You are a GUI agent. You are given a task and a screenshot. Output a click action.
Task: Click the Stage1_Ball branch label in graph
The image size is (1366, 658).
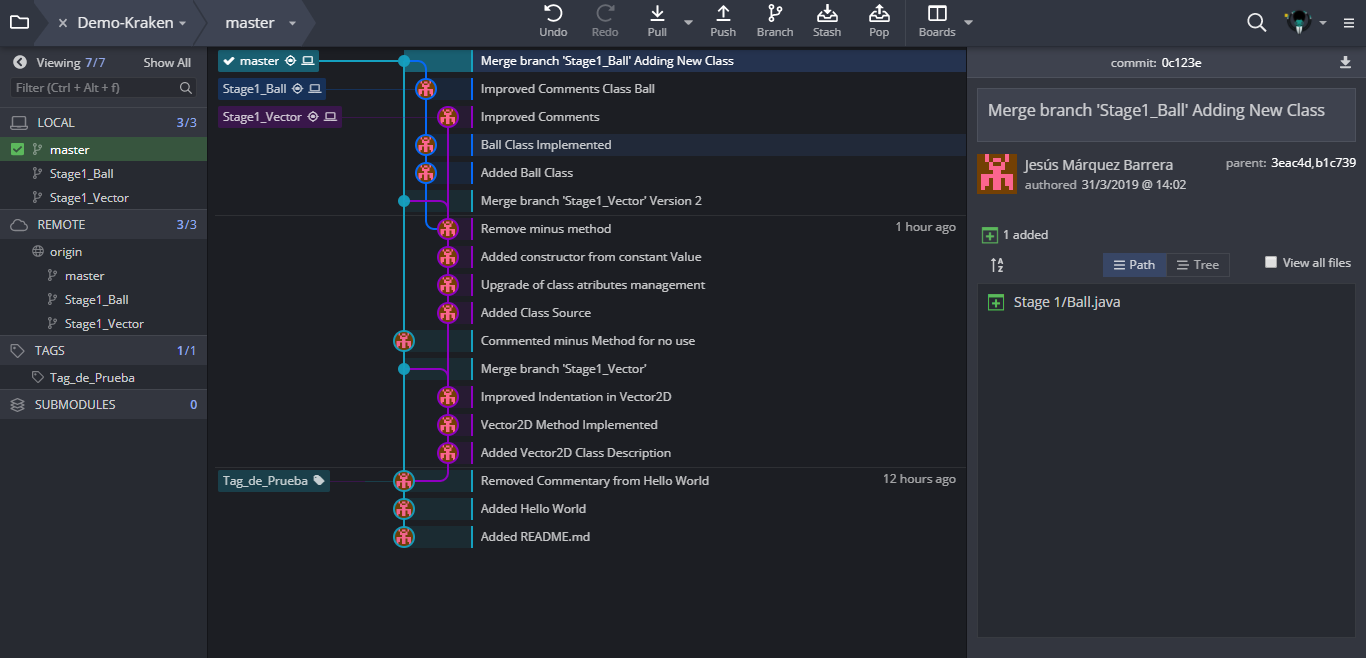271,89
